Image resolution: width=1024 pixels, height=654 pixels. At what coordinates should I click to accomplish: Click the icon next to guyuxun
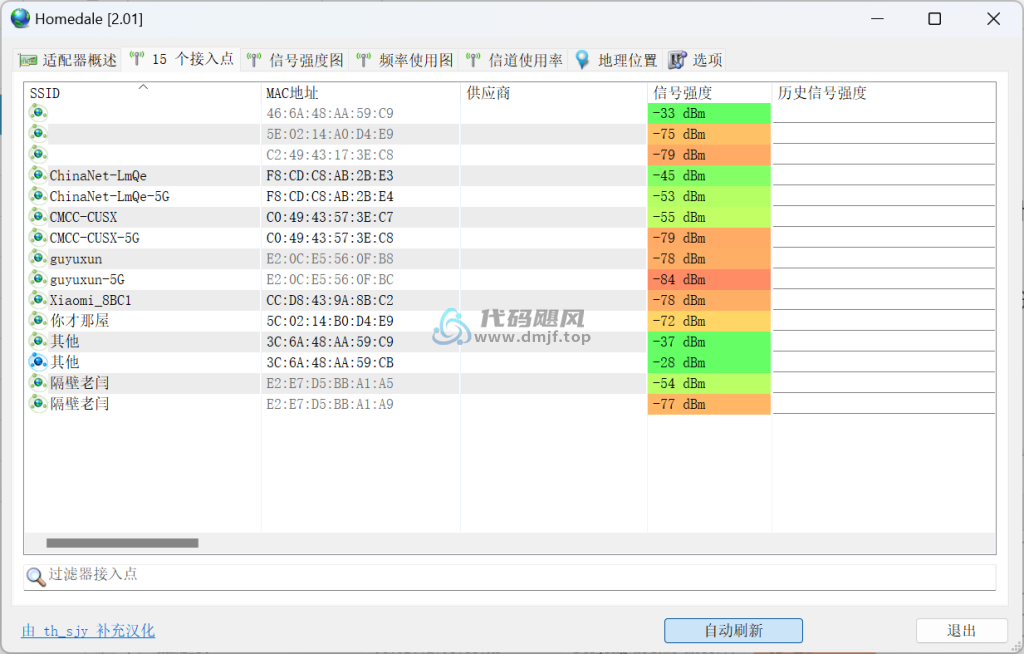click(x=39, y=258)
